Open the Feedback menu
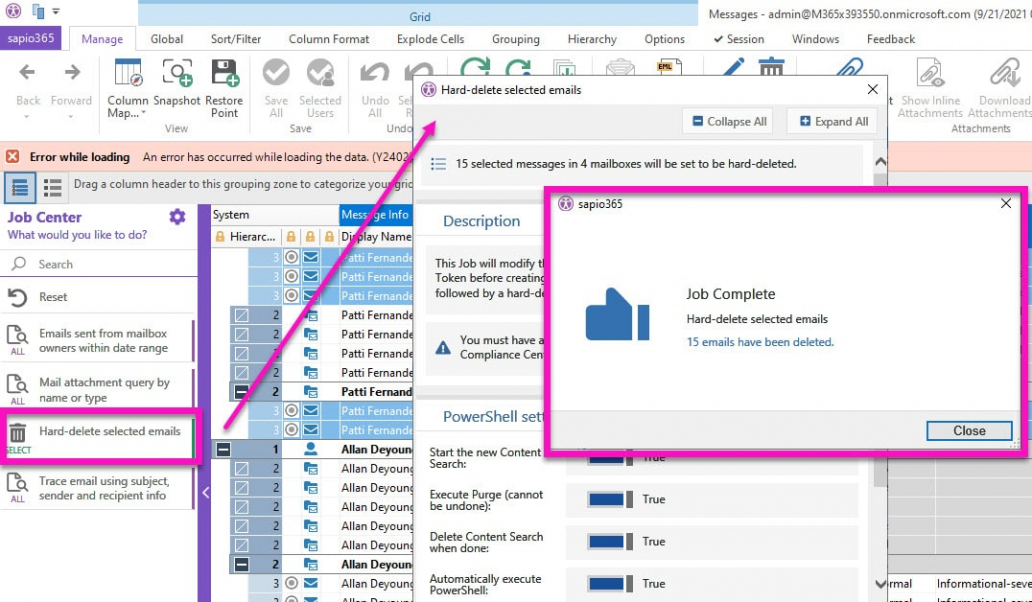This screenshot has height=602, width=1032. 890,39
